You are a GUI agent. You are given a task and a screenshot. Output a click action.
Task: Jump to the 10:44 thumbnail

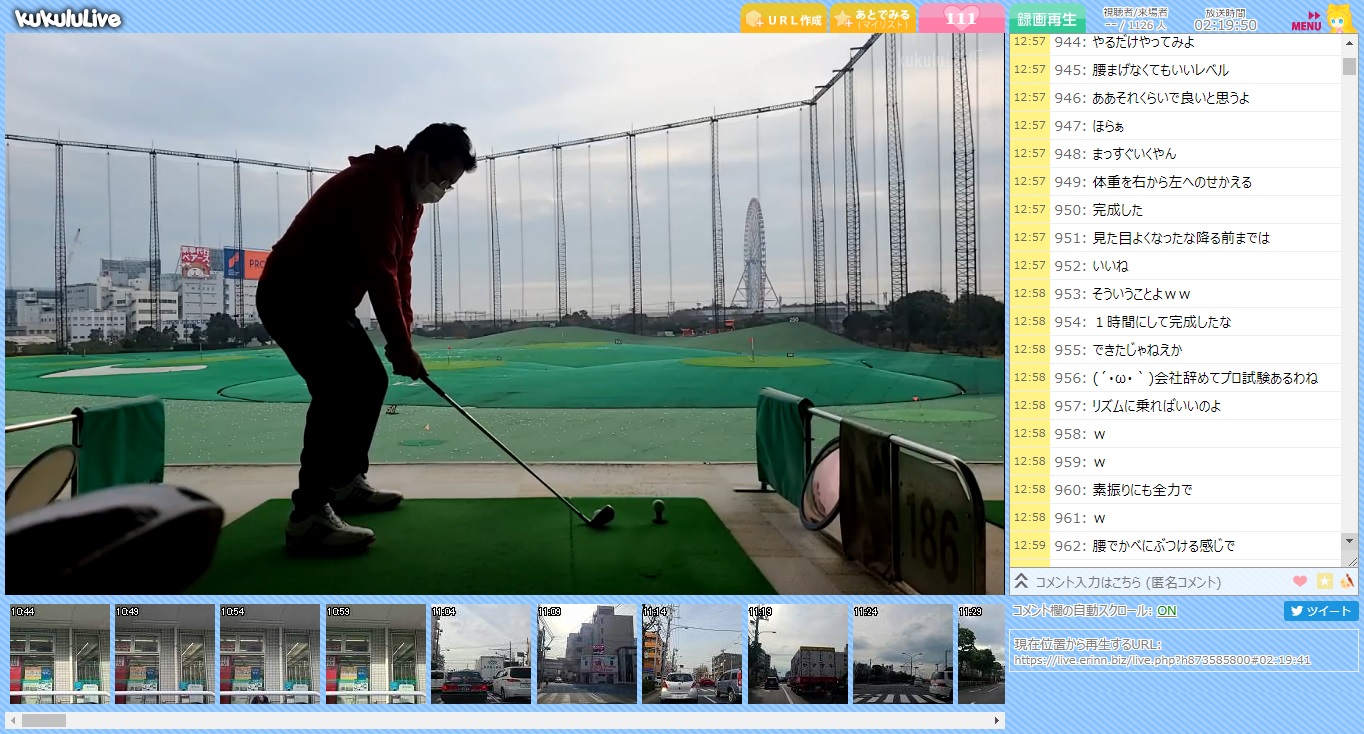pyautogui.click(x=60, y=654)
